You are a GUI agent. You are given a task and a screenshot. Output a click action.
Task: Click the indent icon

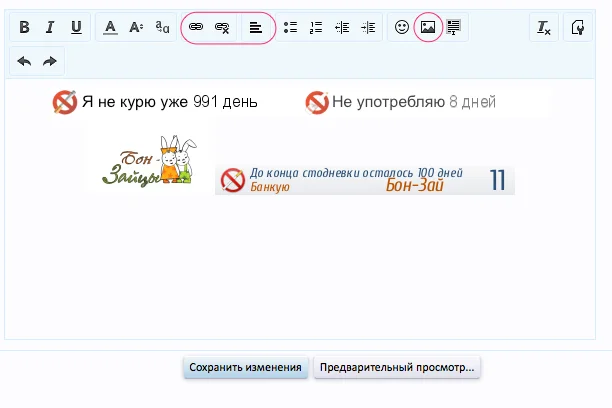(x=368, y=28)
